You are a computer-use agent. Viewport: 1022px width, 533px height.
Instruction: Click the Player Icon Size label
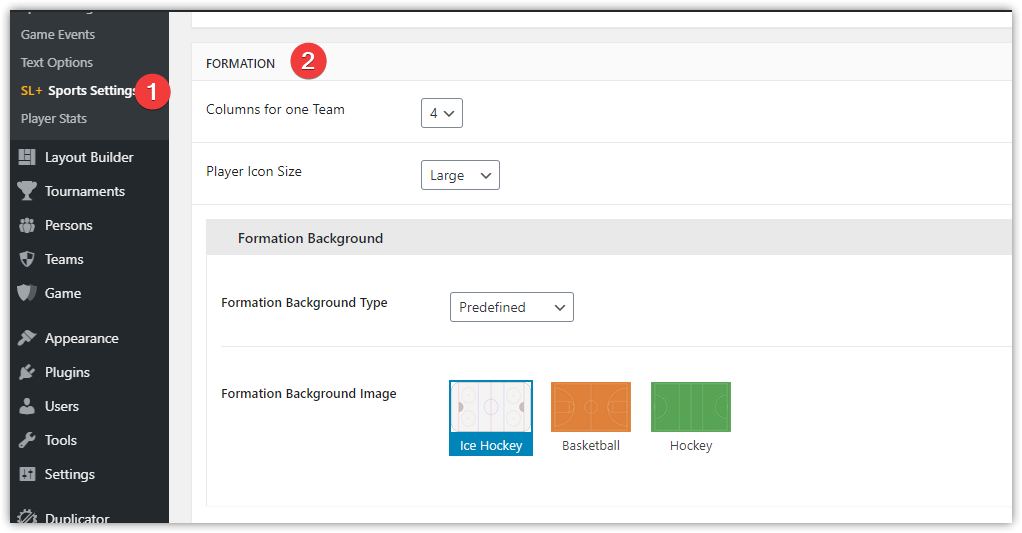[x=254, y=171]
